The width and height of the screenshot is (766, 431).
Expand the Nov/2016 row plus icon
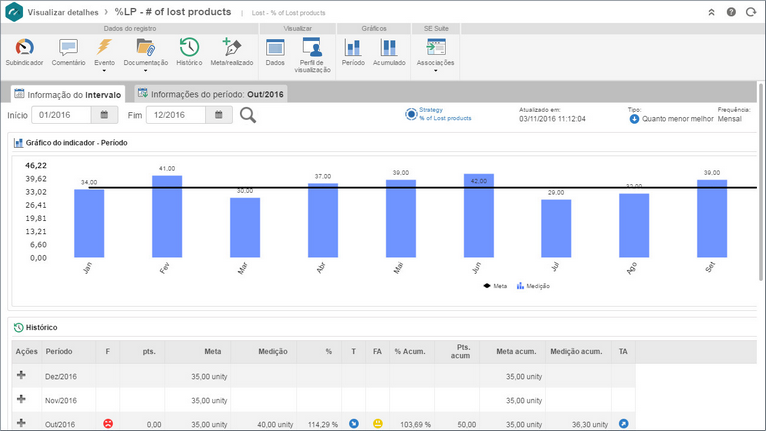point(21,399)
